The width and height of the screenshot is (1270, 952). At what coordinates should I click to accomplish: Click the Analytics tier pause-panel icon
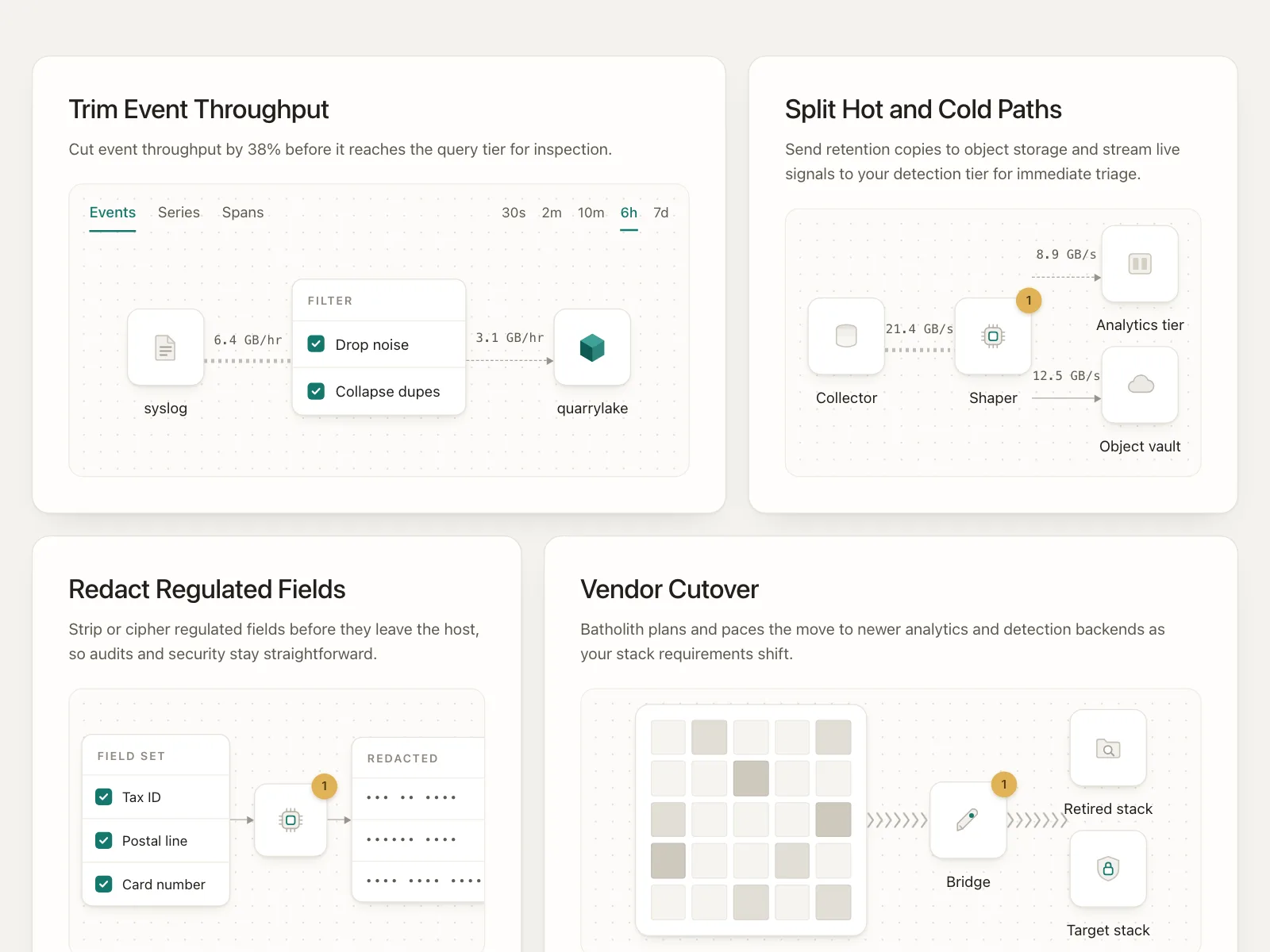[1140, 263]
